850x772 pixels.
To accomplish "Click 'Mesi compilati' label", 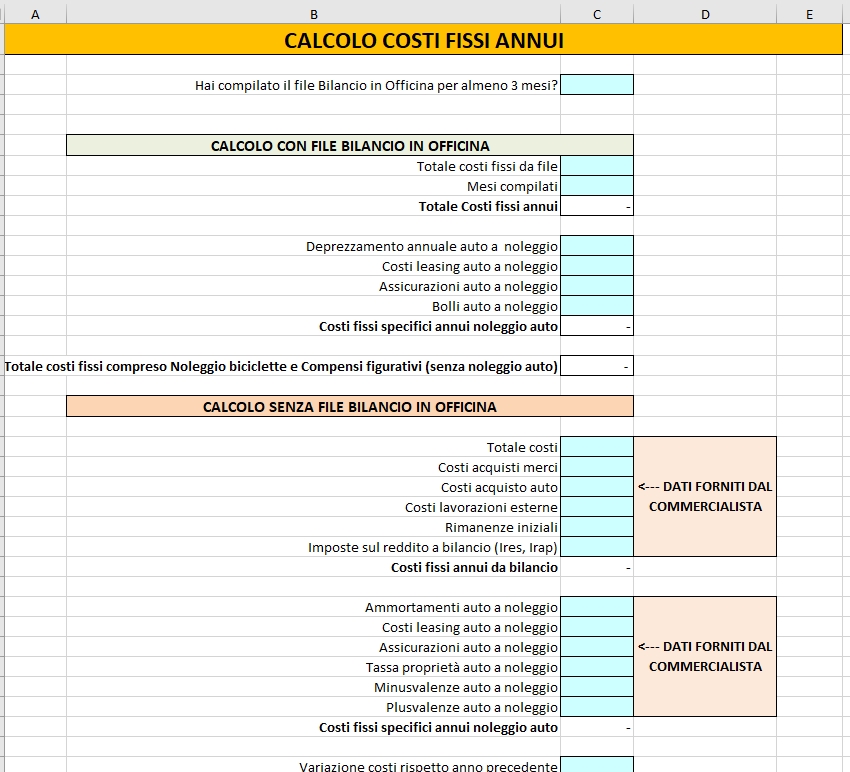I will [x=512, y=186].
